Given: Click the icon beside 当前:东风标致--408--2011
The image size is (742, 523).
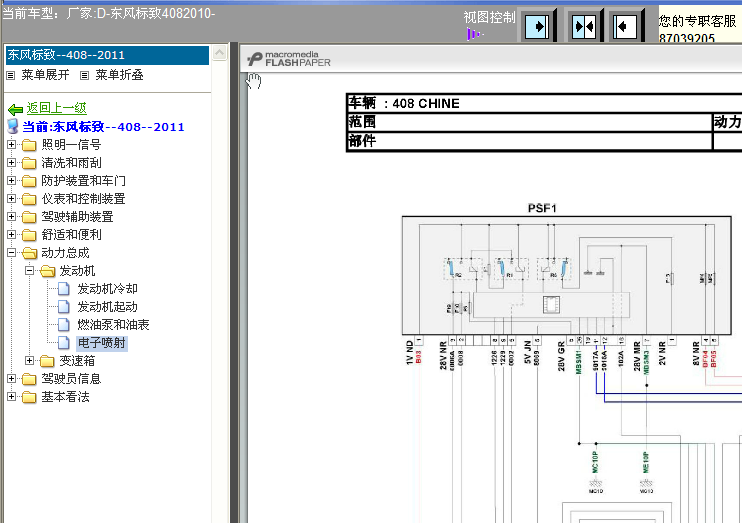Looking at the screenshot, I should (13, 126).
